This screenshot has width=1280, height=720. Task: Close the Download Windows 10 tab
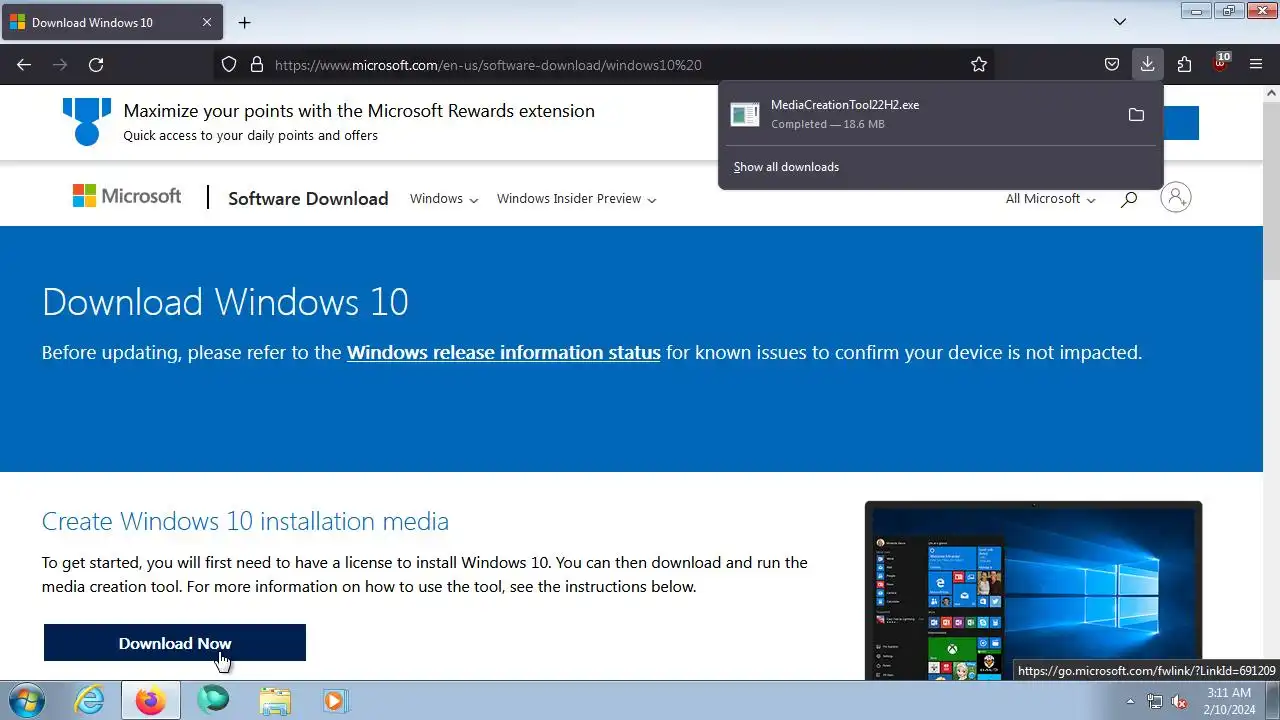[x=207, y=22]
